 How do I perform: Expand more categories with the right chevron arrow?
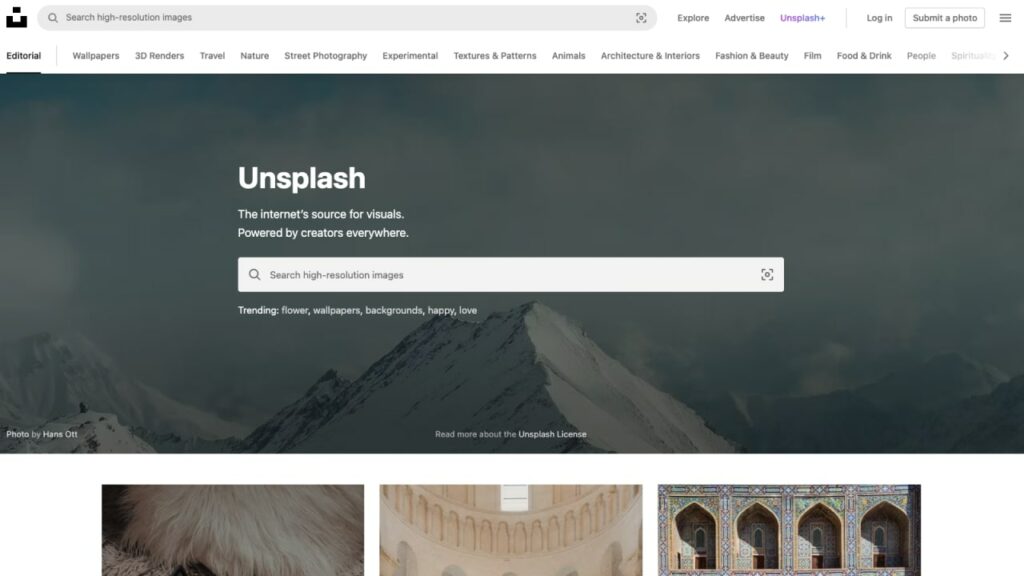(x=1006, y=56)
